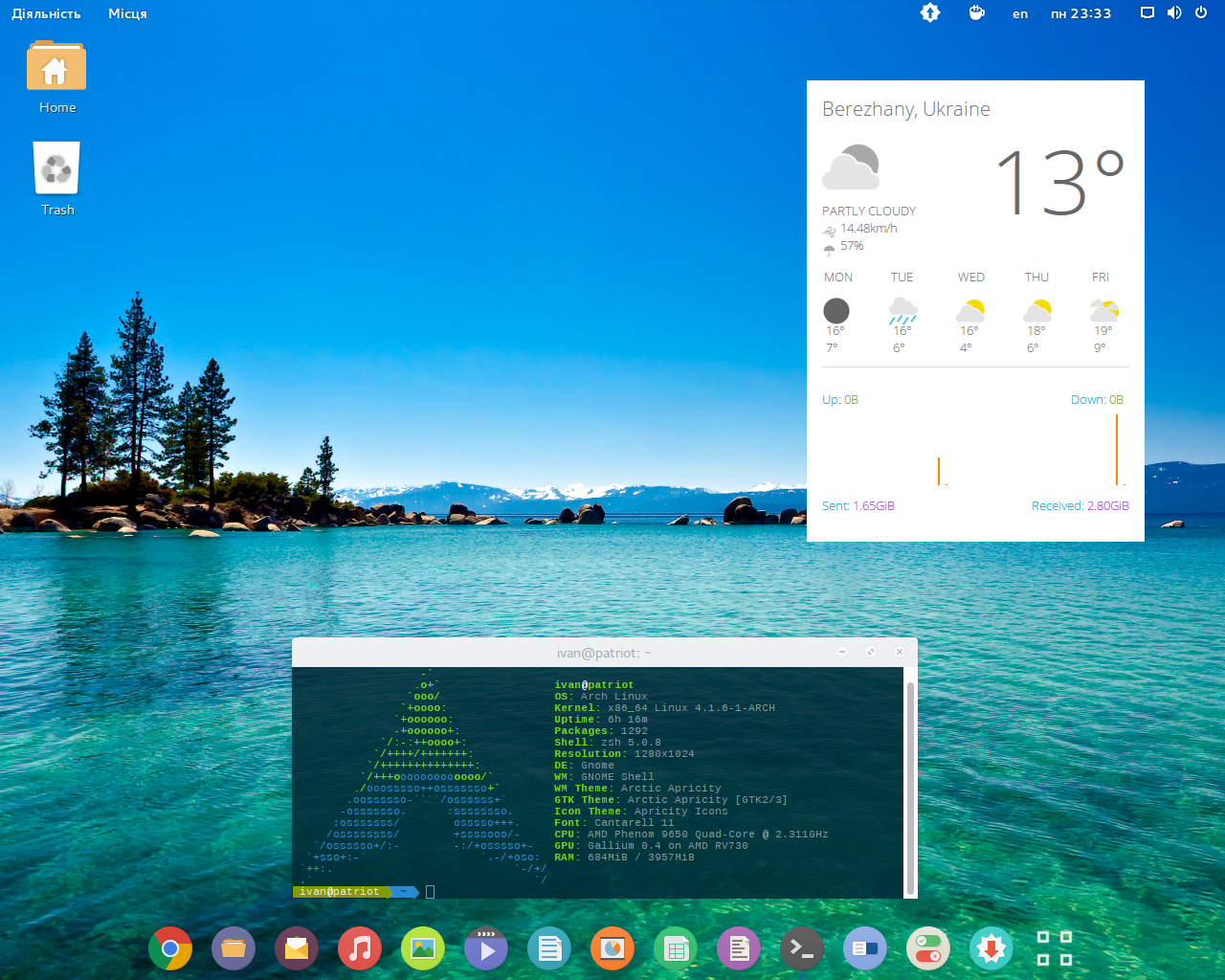Select the TUE rain forecast icon
Viewport: 1225px width, 980px height.
[902, 310]
